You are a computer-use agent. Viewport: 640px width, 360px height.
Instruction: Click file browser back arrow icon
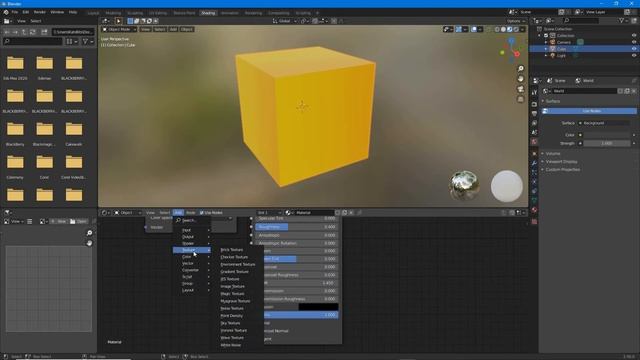[x=7, y=32]
